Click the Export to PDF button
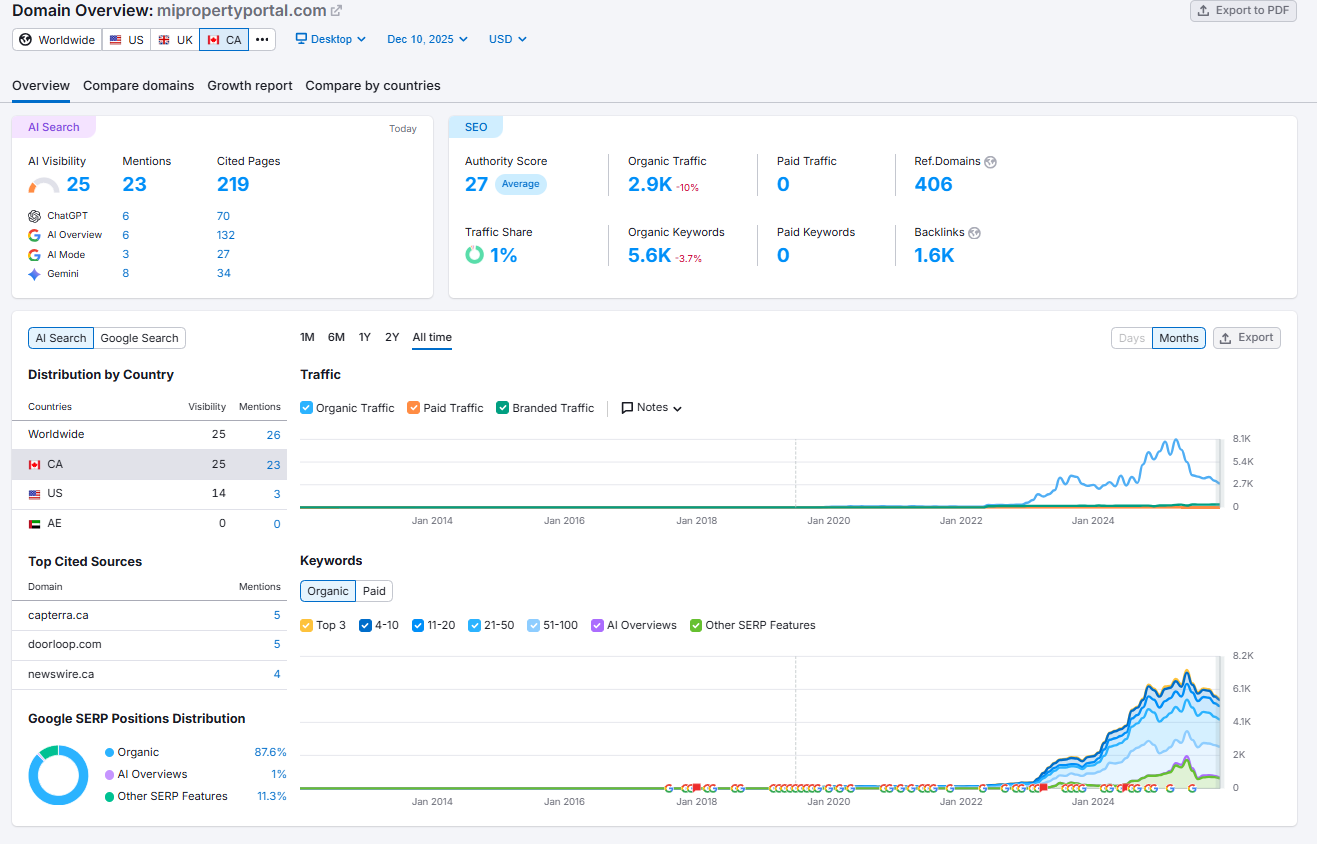 click(x=1242, y=11)
